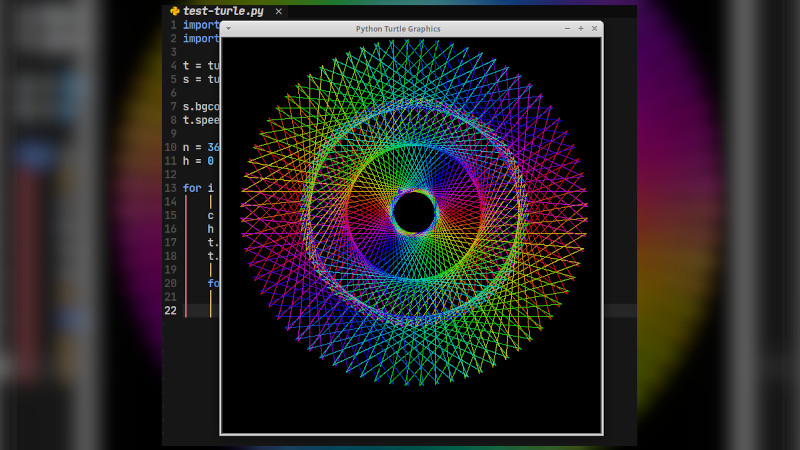Click the 't.spee' text on line 8

pos(201,120)
